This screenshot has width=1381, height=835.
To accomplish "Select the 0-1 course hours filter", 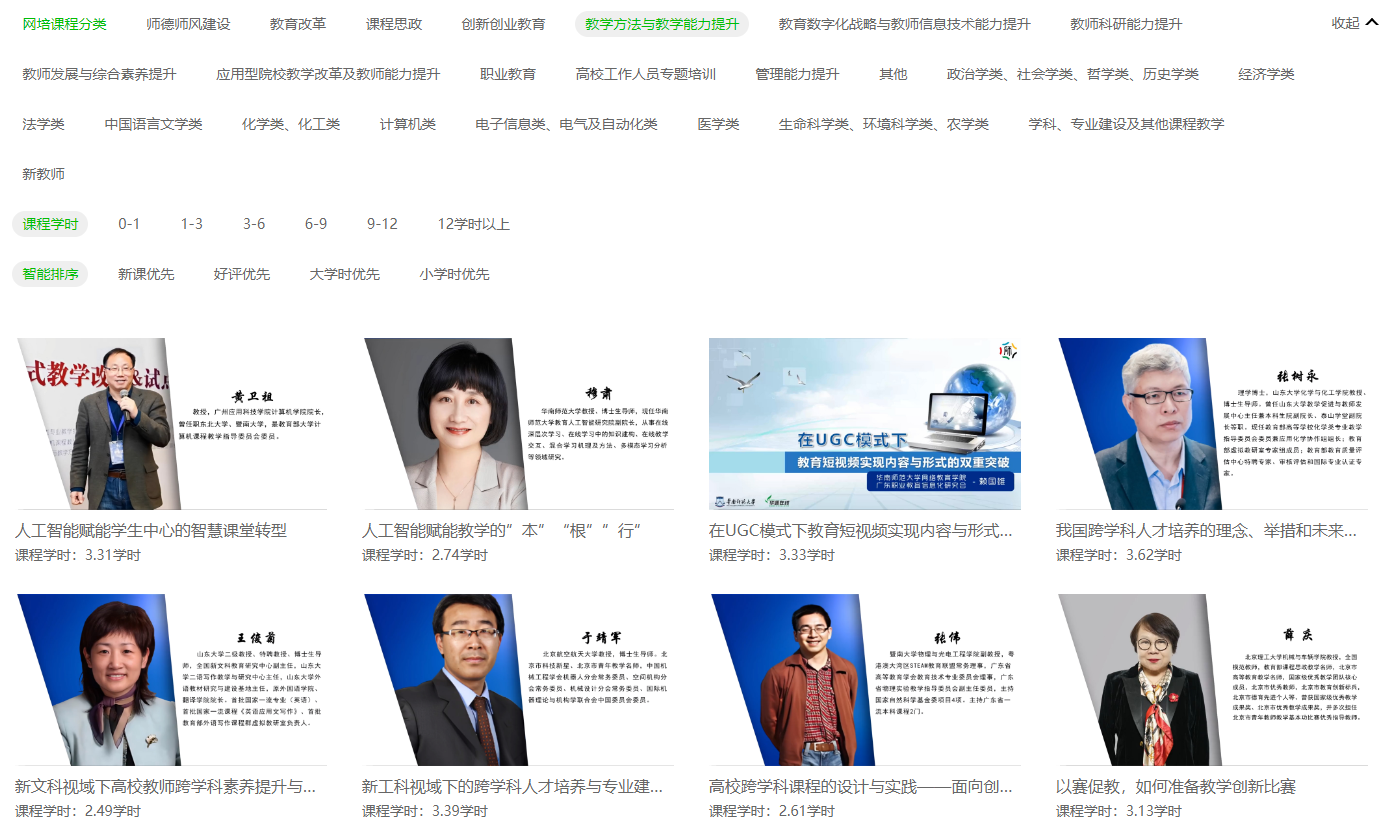I will coord(129,224).
